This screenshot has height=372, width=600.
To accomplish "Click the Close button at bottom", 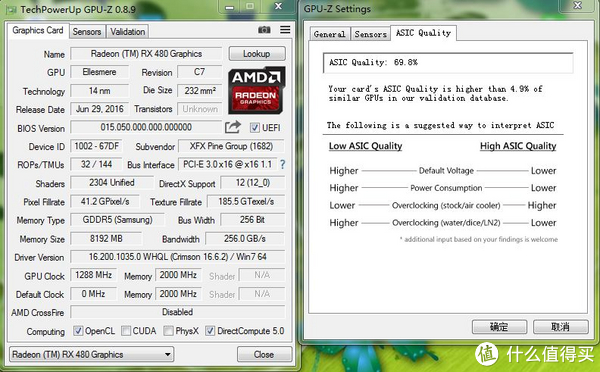I will [264, 354].
